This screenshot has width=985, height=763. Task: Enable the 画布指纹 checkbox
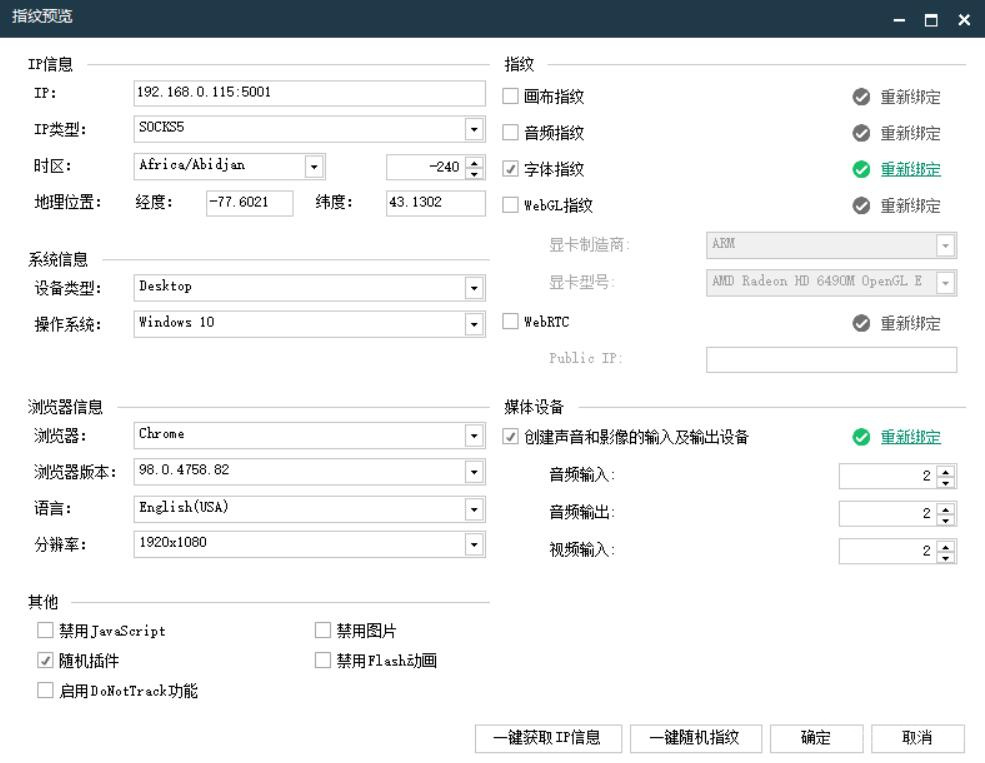coord(510,96)
